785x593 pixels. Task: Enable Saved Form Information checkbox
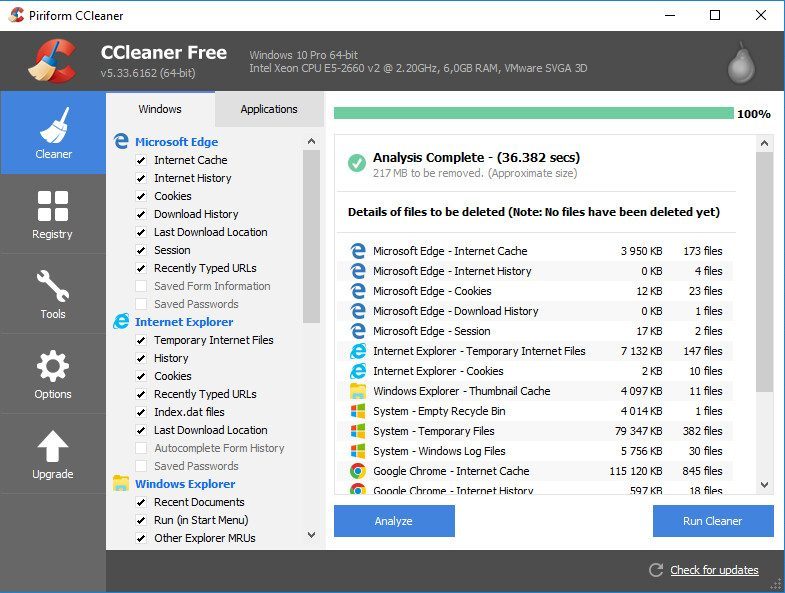141,286
